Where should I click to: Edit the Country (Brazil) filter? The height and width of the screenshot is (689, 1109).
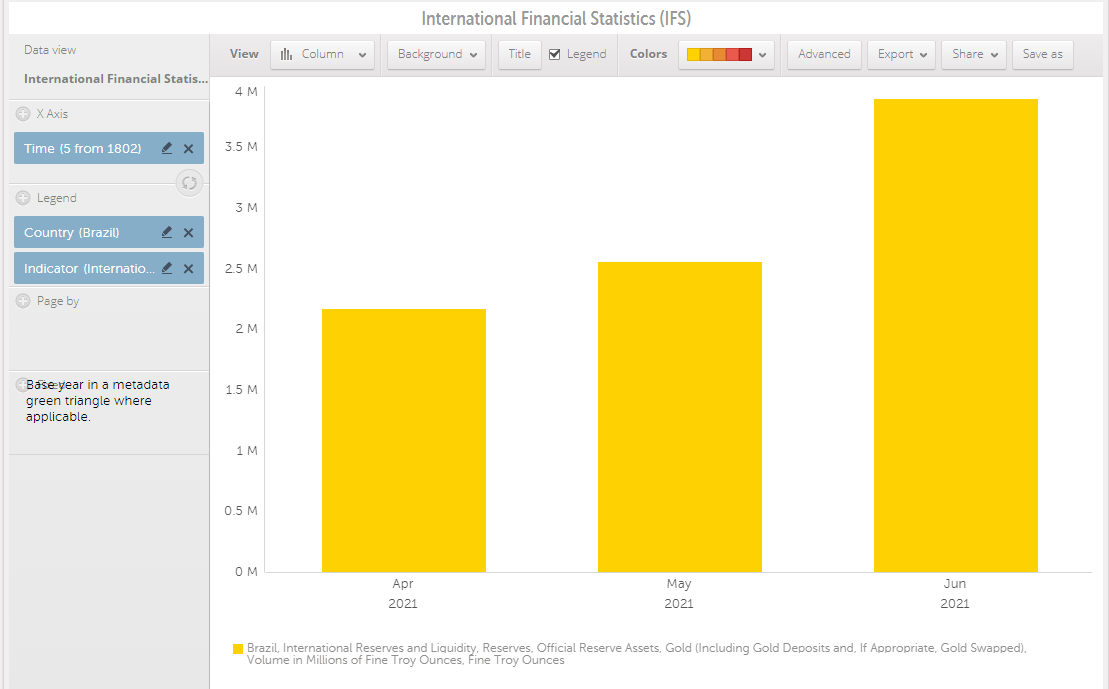point(167,232)
